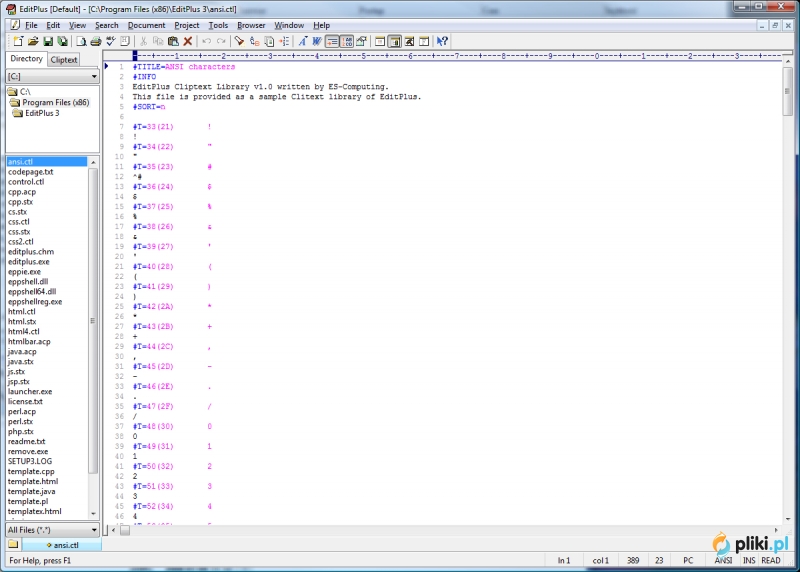
Task: Open Print Preview from the toolbar
Action: 81,41
